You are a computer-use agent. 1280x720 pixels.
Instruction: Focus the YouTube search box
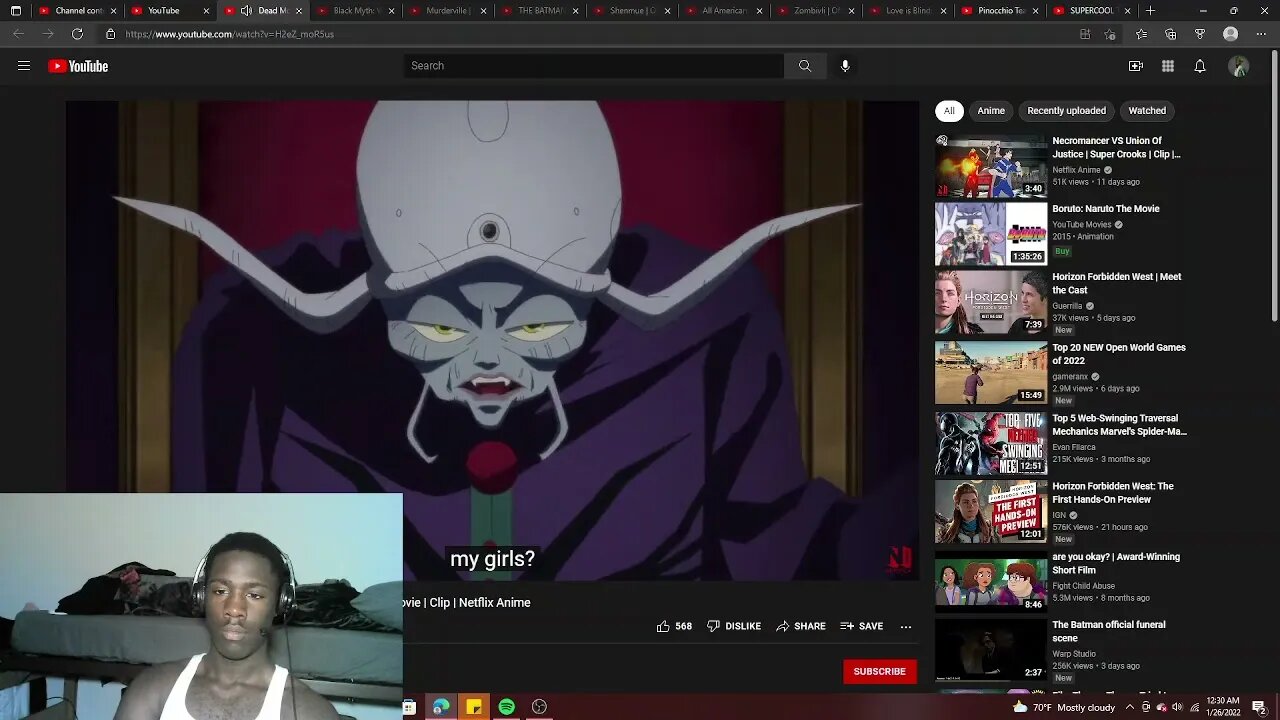[594, 66]
